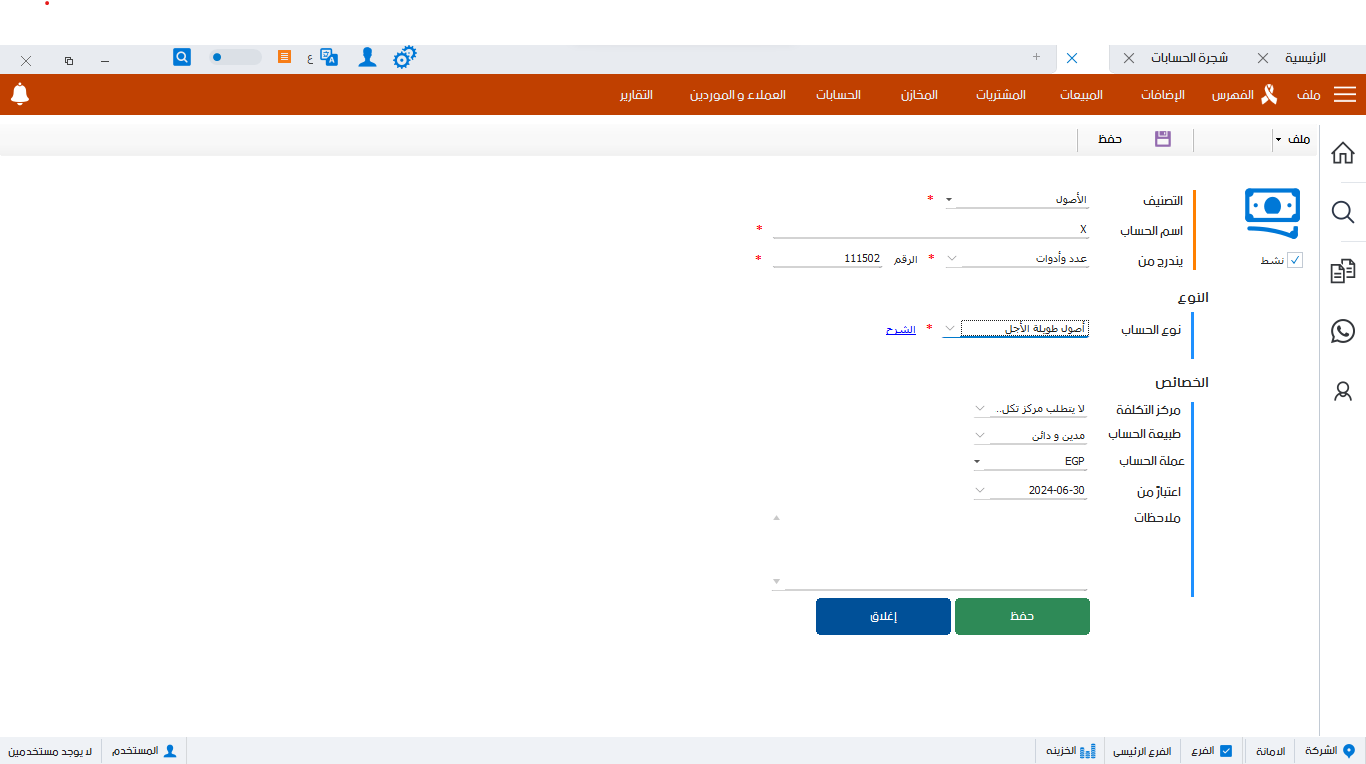Open the عملة الحساب currency dropdown showing EGP
This screenshot has width=1366, height=764.
(978, 460)
